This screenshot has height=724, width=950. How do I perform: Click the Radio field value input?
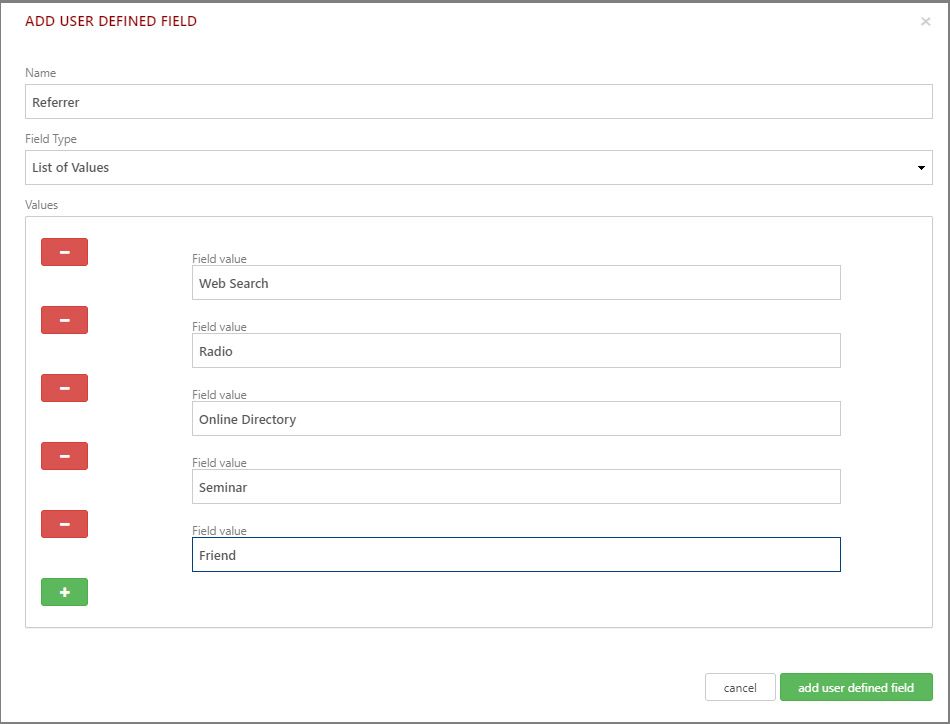click(x=516, y=350)
